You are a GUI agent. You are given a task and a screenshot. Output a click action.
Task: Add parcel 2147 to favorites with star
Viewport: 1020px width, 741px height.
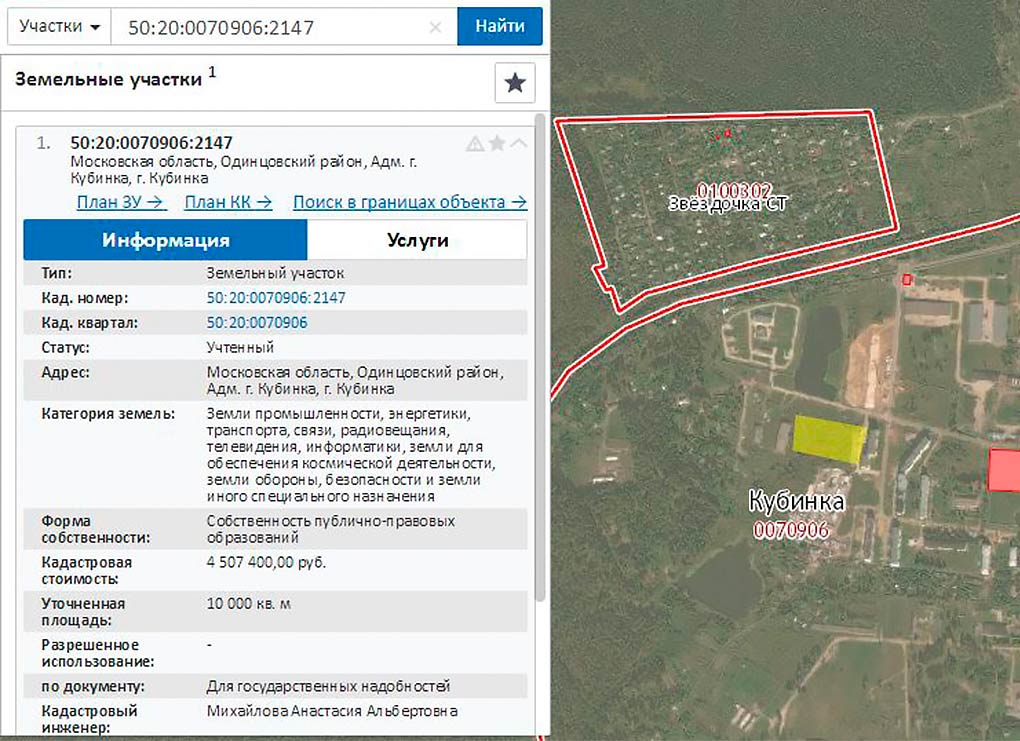497,144
